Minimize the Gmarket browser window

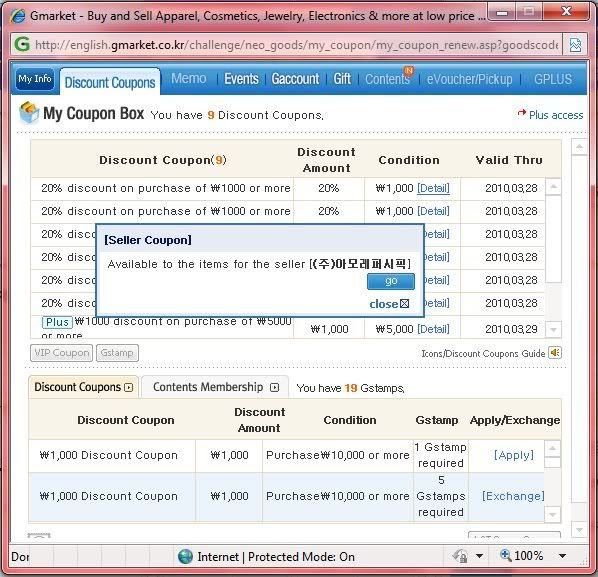502,13
